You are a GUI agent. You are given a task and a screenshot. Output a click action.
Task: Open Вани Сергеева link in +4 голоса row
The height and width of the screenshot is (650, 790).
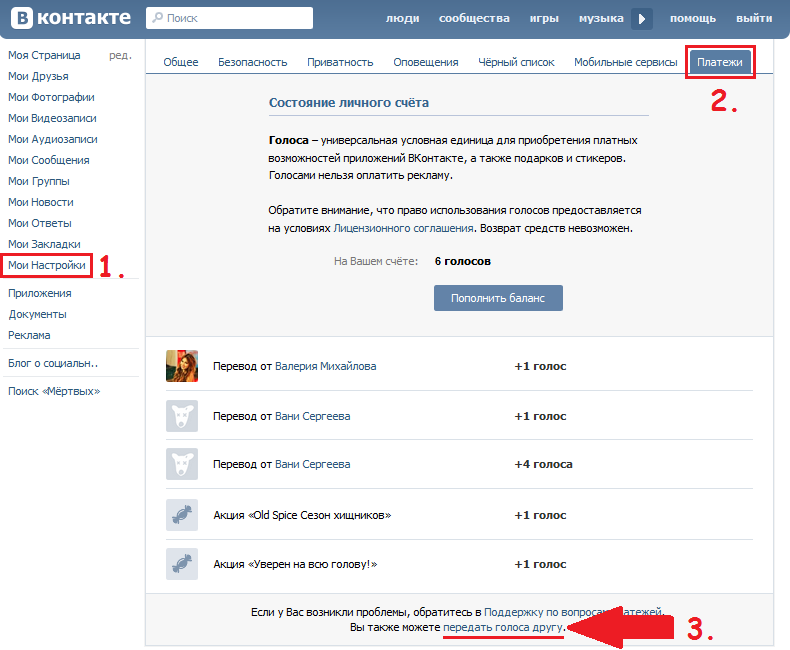312,464
